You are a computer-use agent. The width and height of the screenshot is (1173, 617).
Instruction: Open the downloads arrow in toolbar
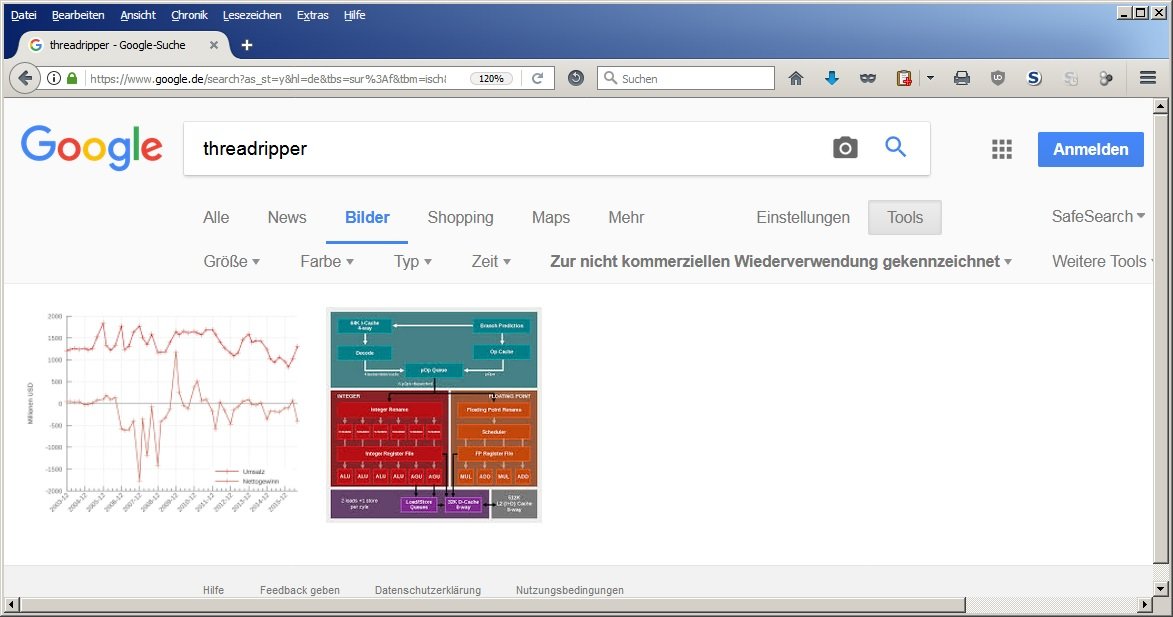831,78
